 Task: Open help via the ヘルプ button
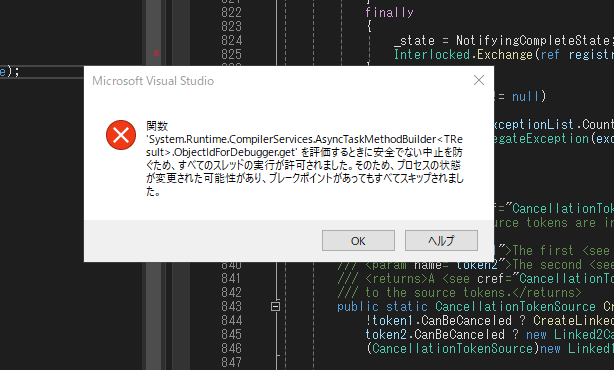click(441, 240)
